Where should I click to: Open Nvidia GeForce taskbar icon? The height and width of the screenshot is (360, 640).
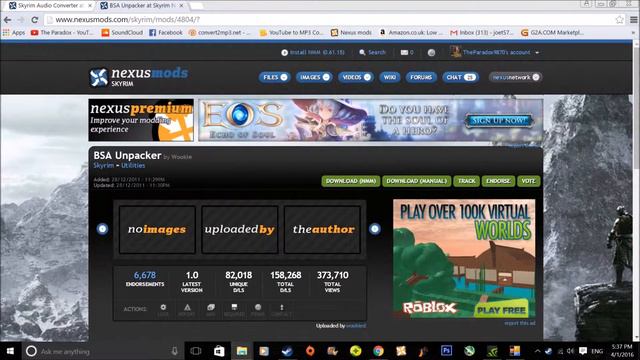[492, 351]
